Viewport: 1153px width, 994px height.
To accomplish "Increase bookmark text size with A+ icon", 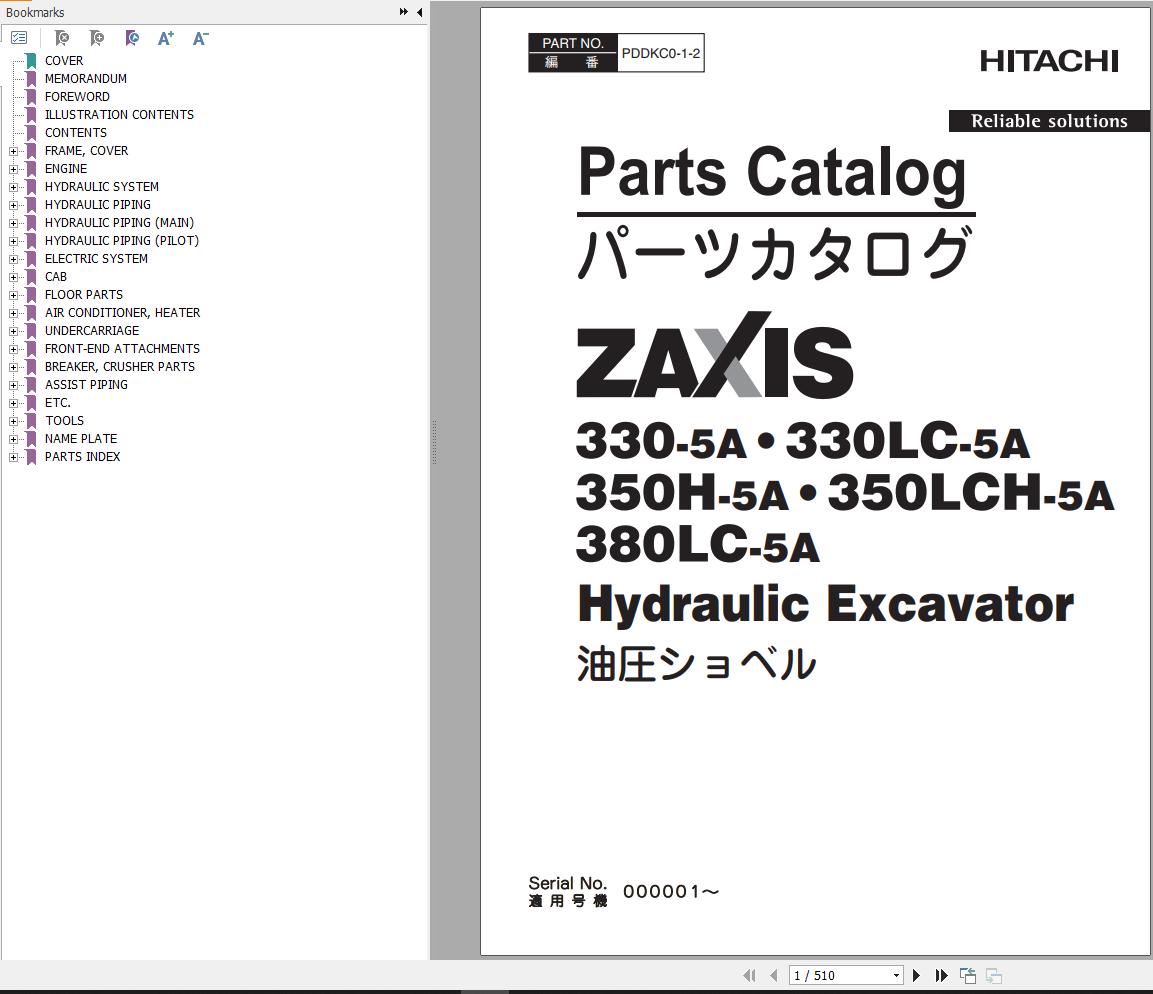I will click(x=165, y=37).
